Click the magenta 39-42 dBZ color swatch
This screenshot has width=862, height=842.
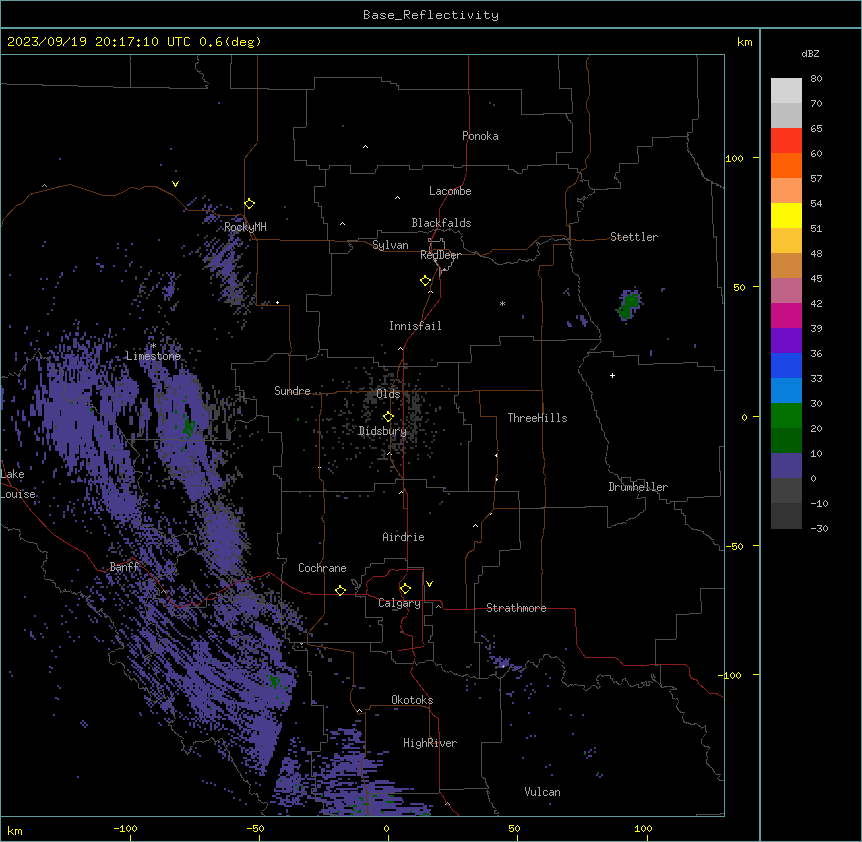click(x=786, y=315)
